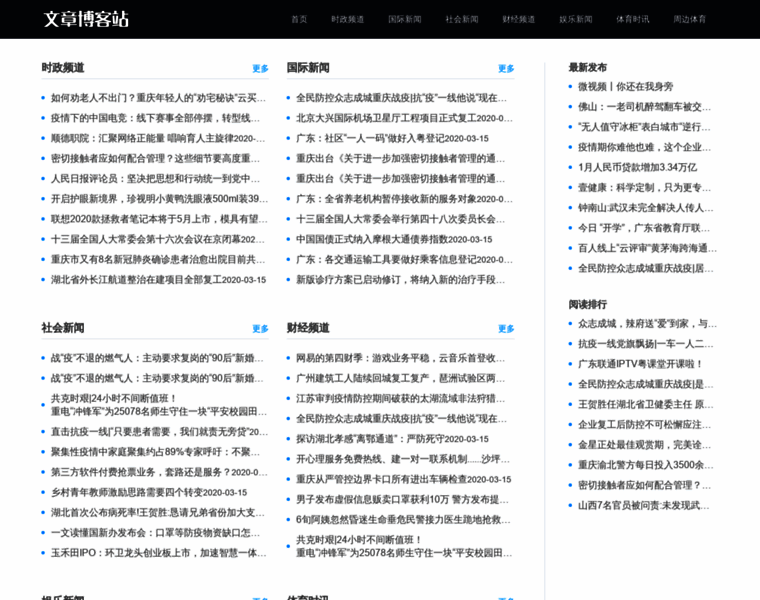
Task: Go to 周边体育 in the top navigation
Action: pos(690,19)
